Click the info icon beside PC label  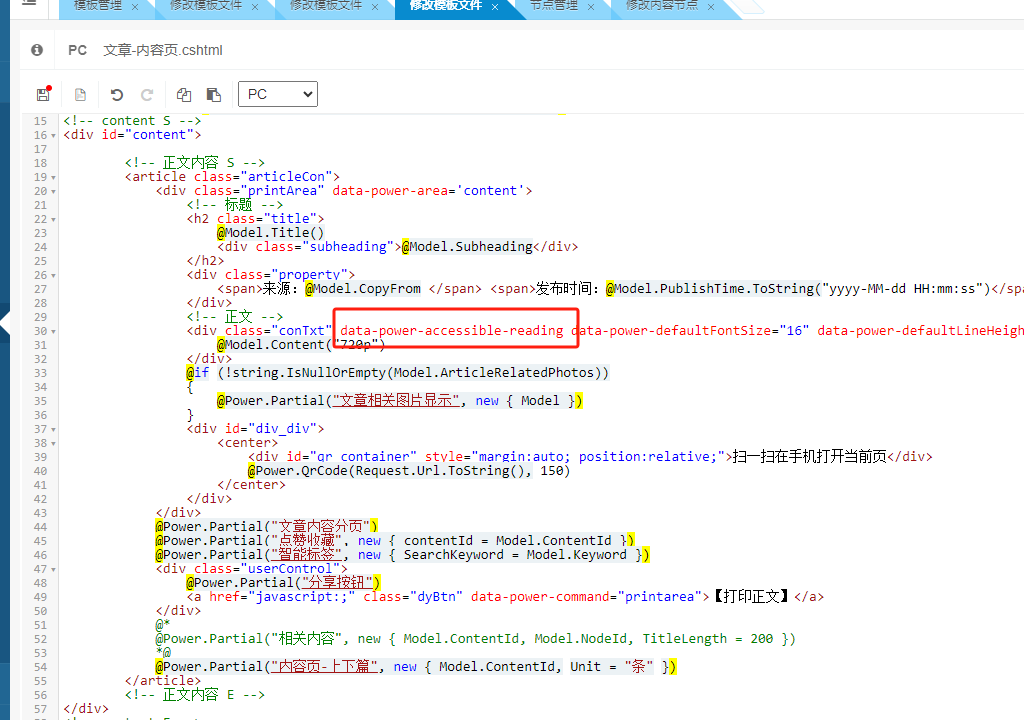[37, 50]
